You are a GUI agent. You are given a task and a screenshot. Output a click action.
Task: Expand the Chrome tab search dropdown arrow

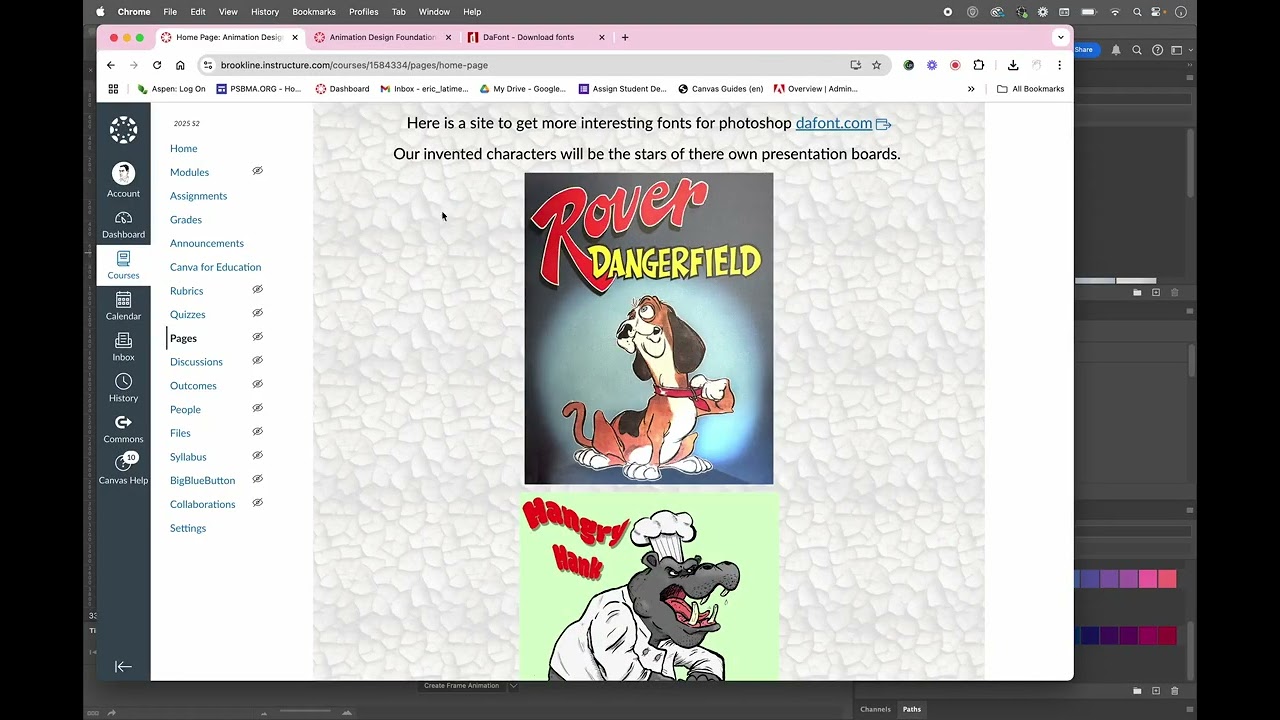(x=1060, y=37)
